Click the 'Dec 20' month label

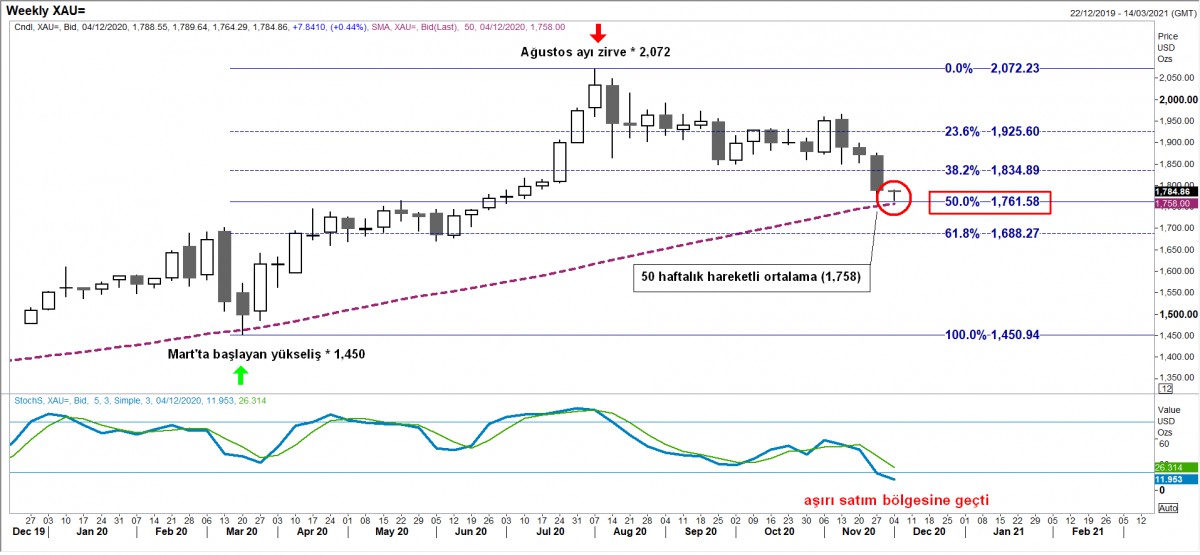[931, 533]
